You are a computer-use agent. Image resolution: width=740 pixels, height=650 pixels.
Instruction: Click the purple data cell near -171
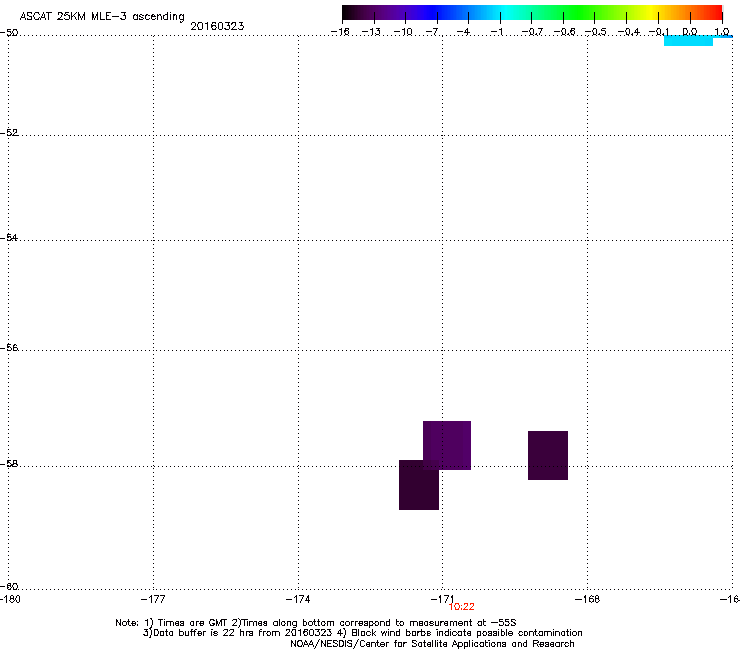[x=447, y=445]
